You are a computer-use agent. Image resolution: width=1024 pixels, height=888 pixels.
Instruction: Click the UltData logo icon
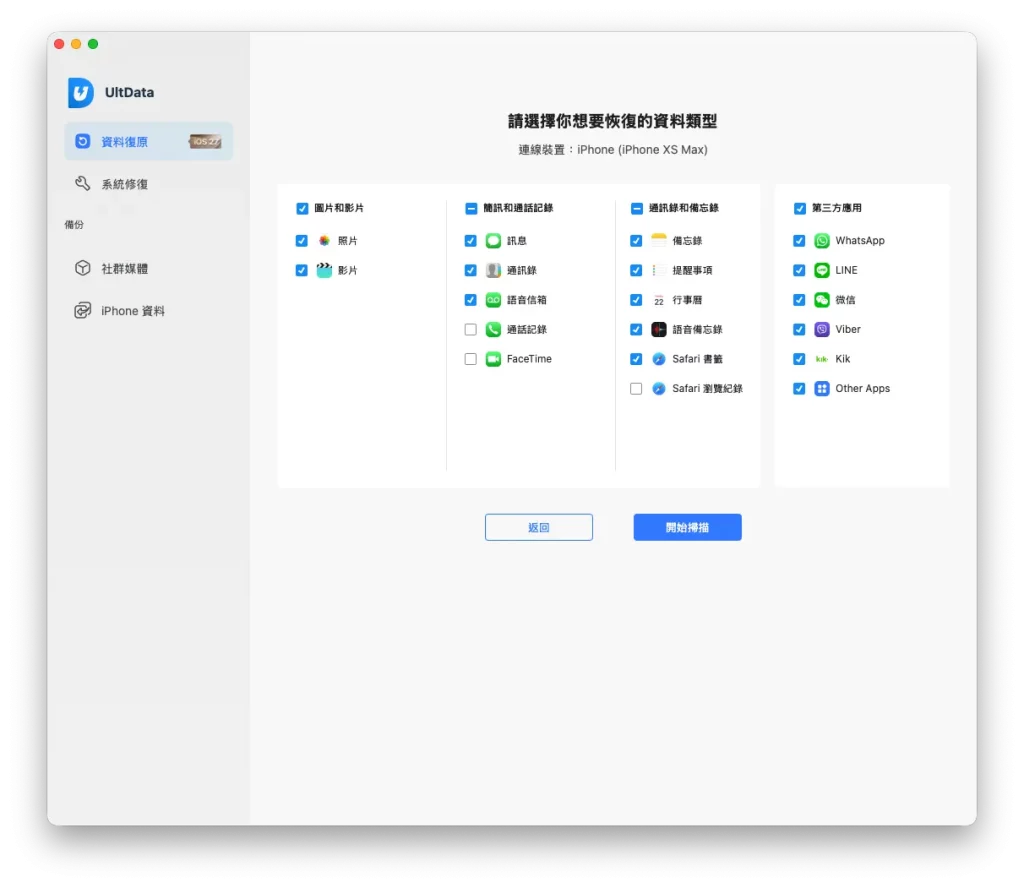81,92
